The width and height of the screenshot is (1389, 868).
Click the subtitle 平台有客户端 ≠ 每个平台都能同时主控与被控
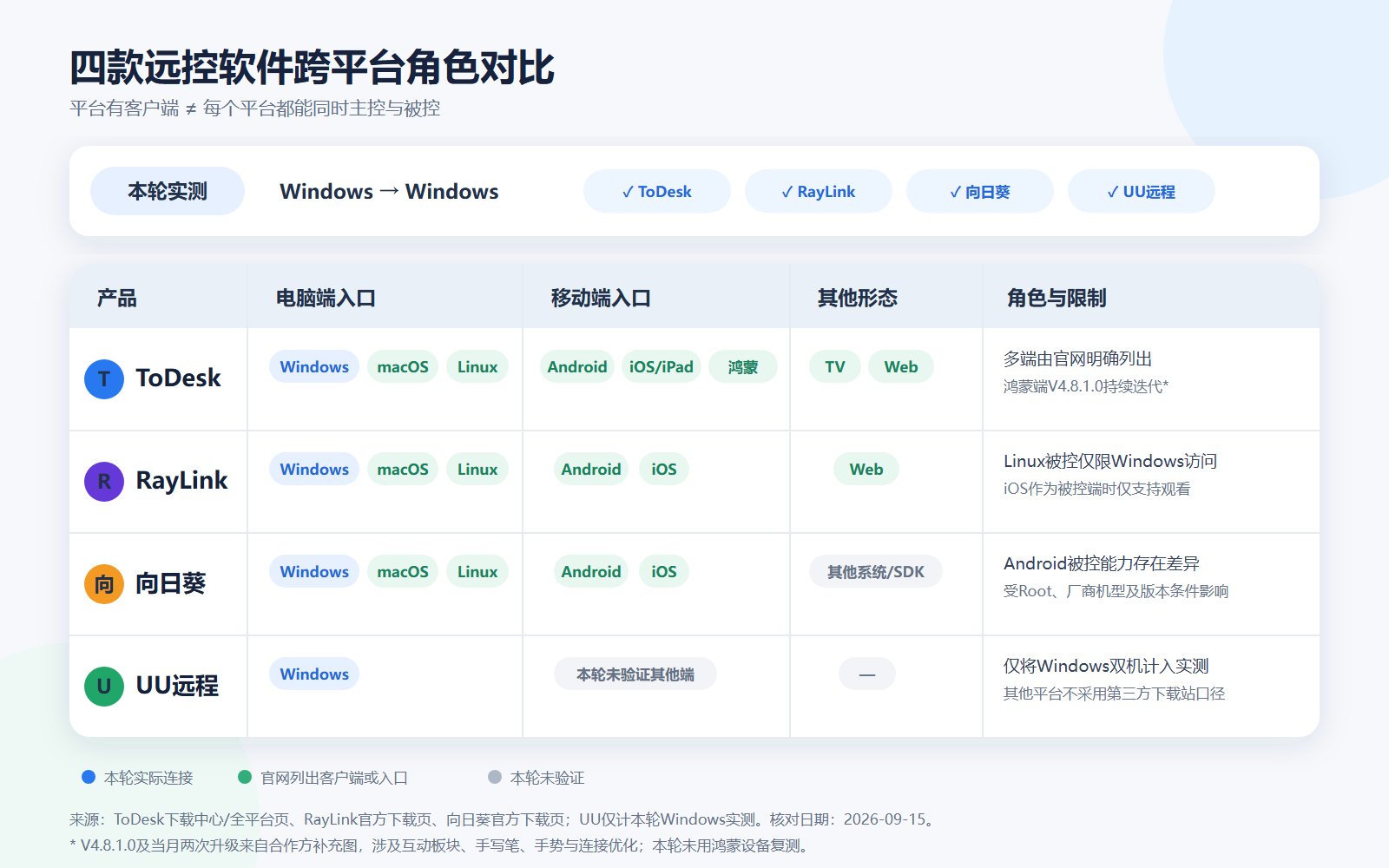pyautogui.click(x=254, y=108)
